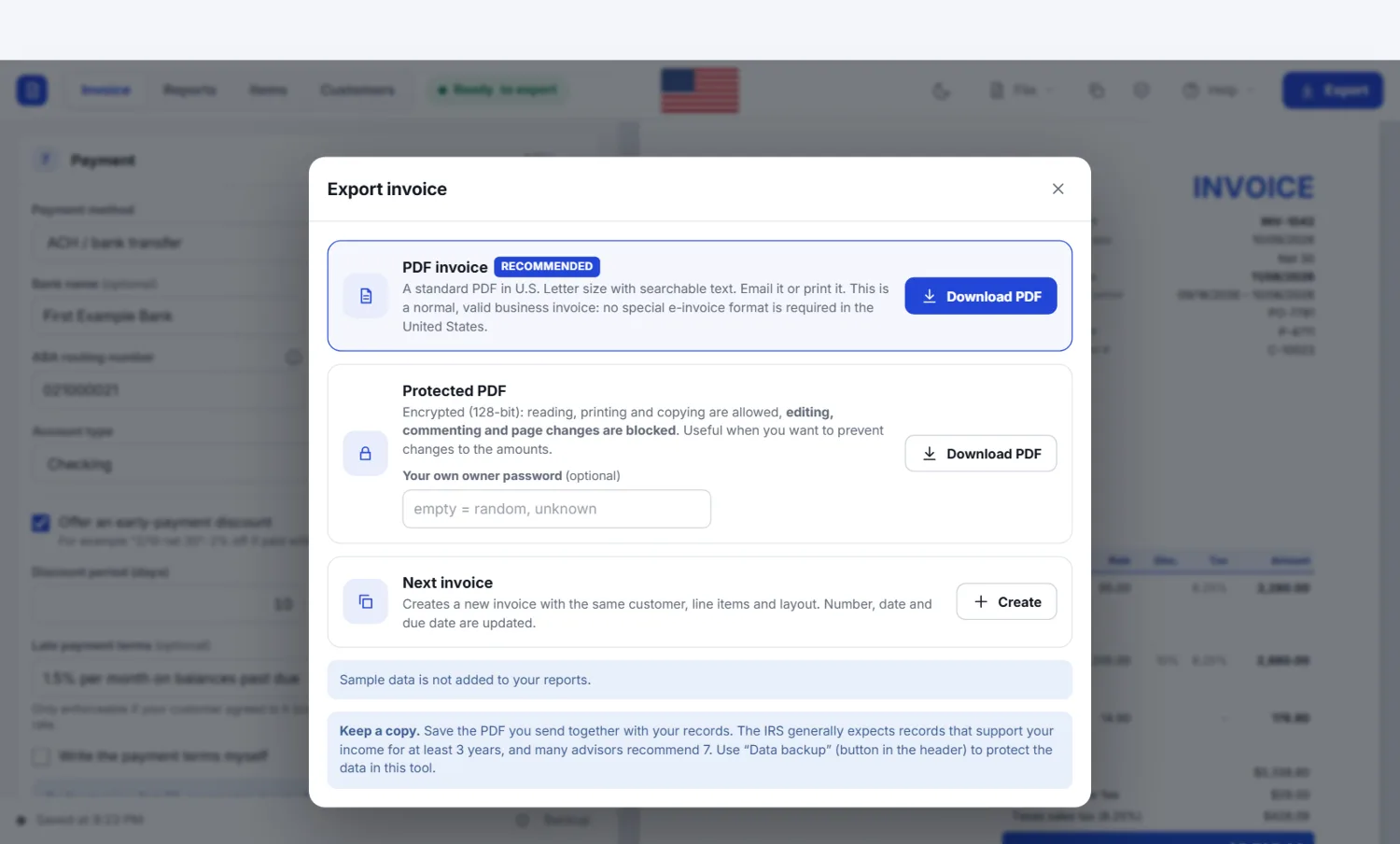
Task: Create the next invoice
Action: (x=1006, y=602)
